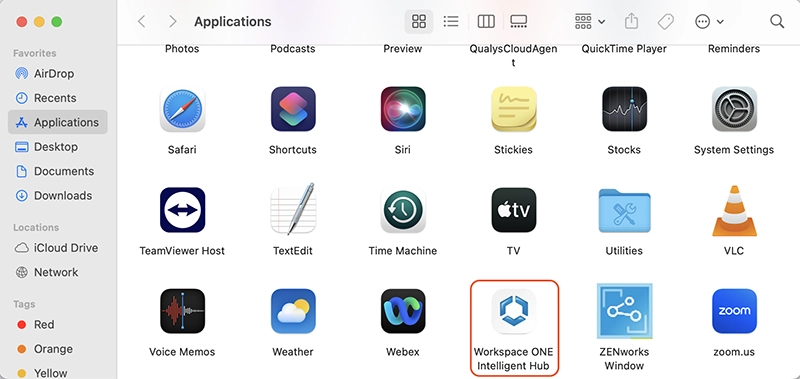800x379 pixels.
Task: Open the Group By dropdown
Action: tap(589, 21)
